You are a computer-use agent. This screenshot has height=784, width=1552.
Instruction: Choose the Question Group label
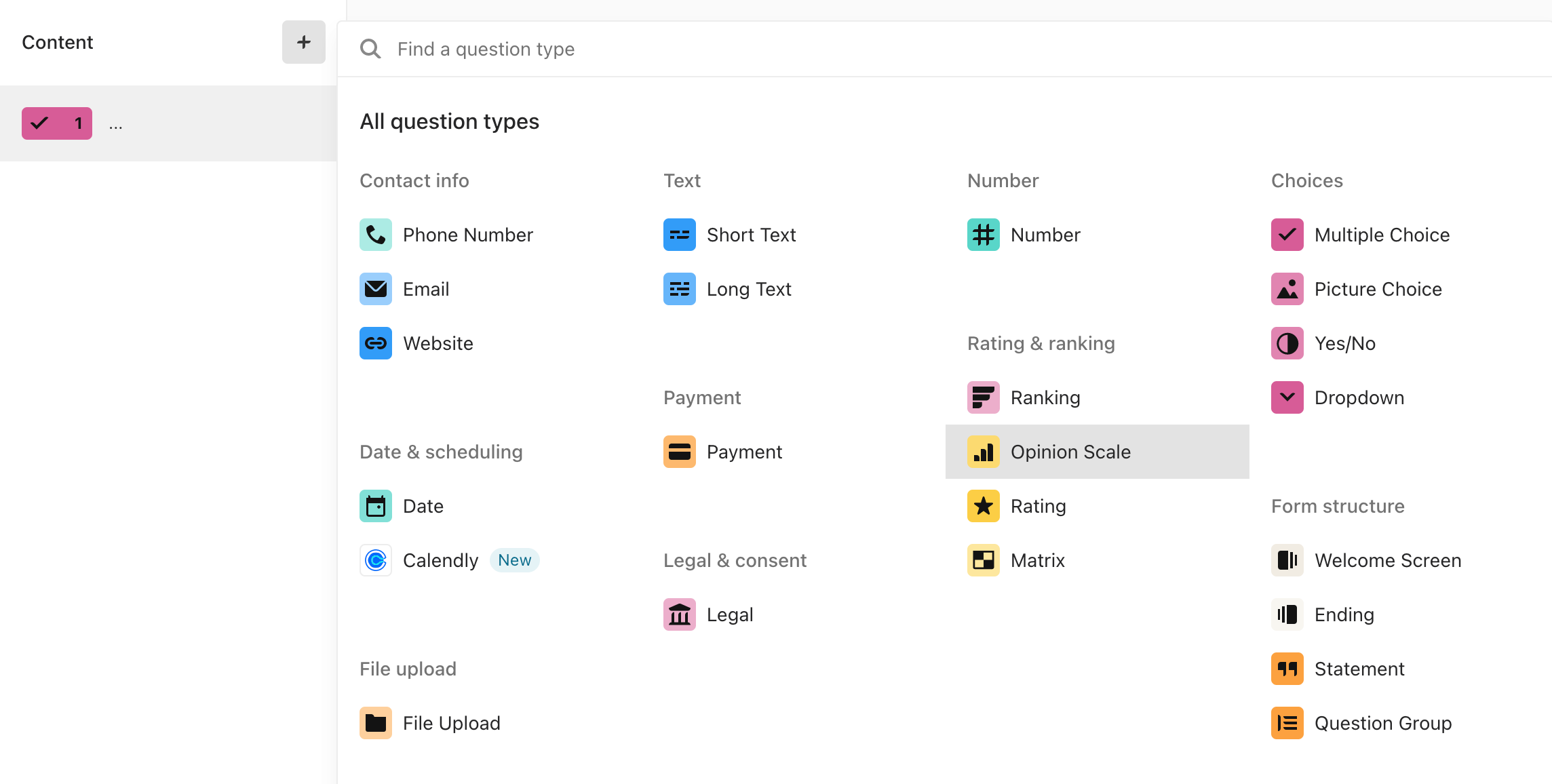(x=1383, y=723)
